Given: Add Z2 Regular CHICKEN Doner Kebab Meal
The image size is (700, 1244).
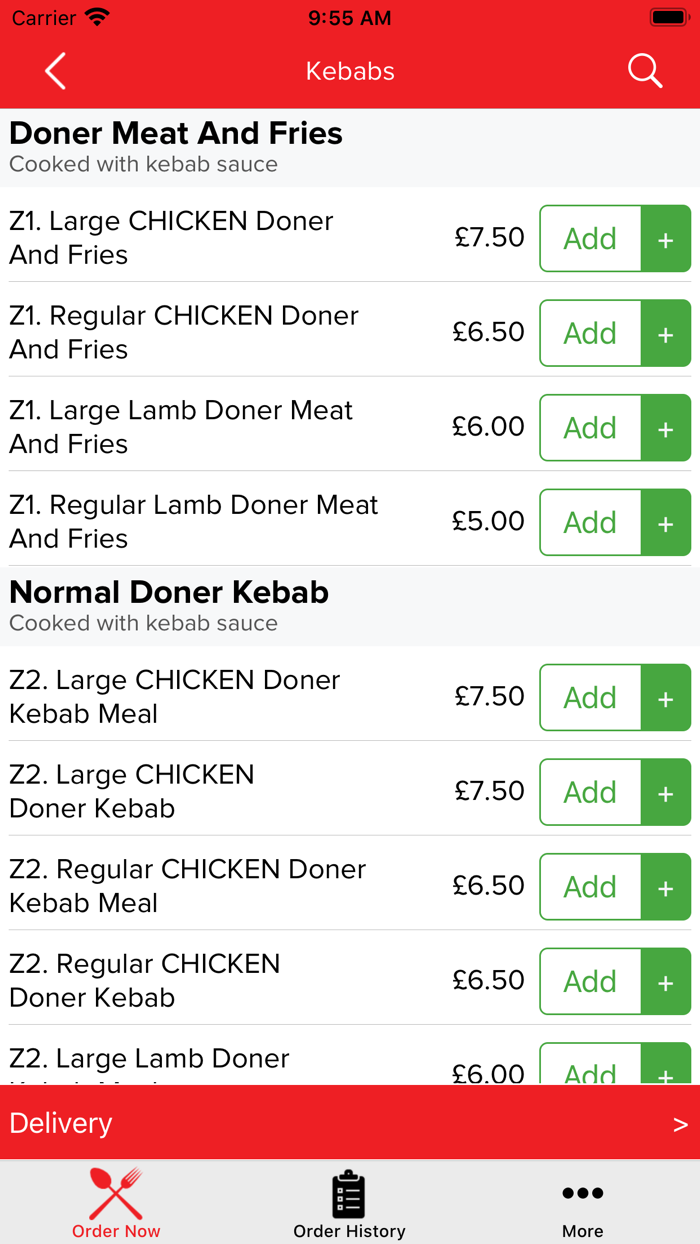Looking at the screenshot, I should point(590,887).
